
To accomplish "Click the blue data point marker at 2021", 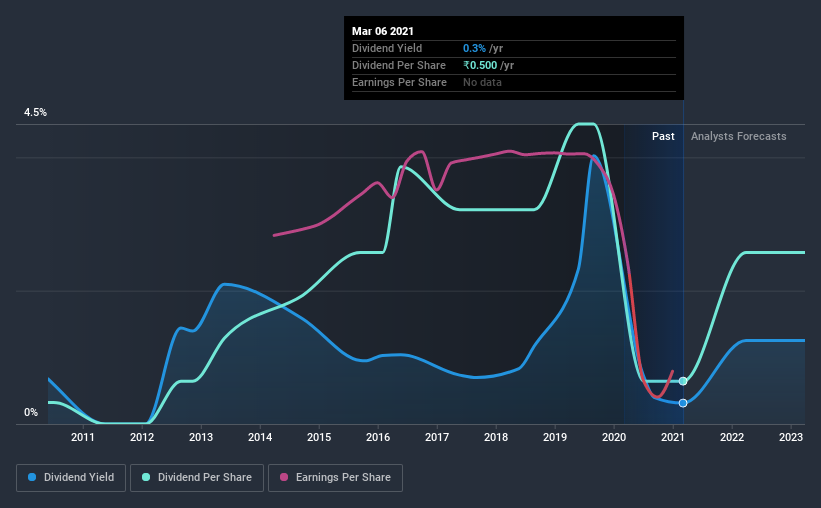I will click(683, 403).
